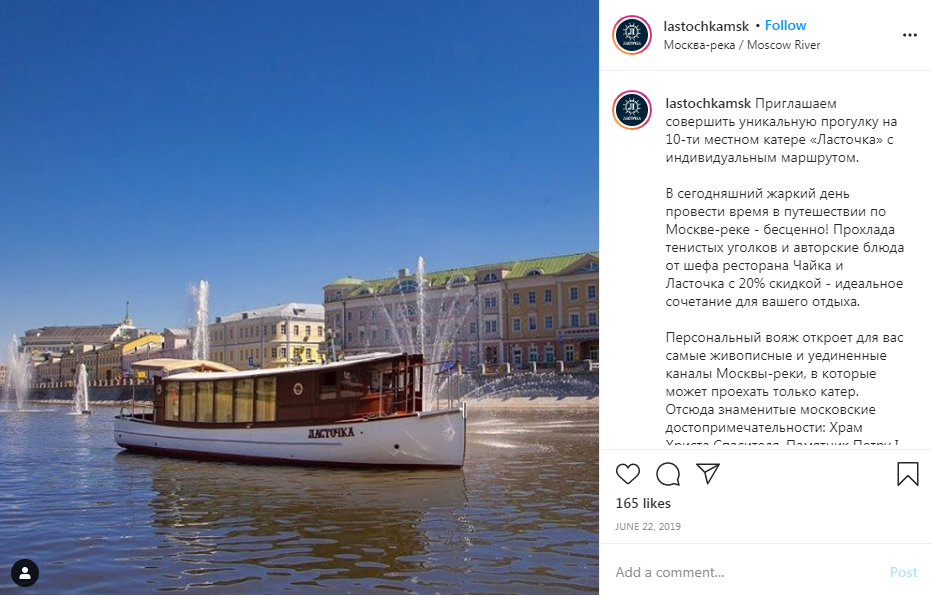931x595 pixels.
Task: View the 165 likes list
Action: (643, 504)
